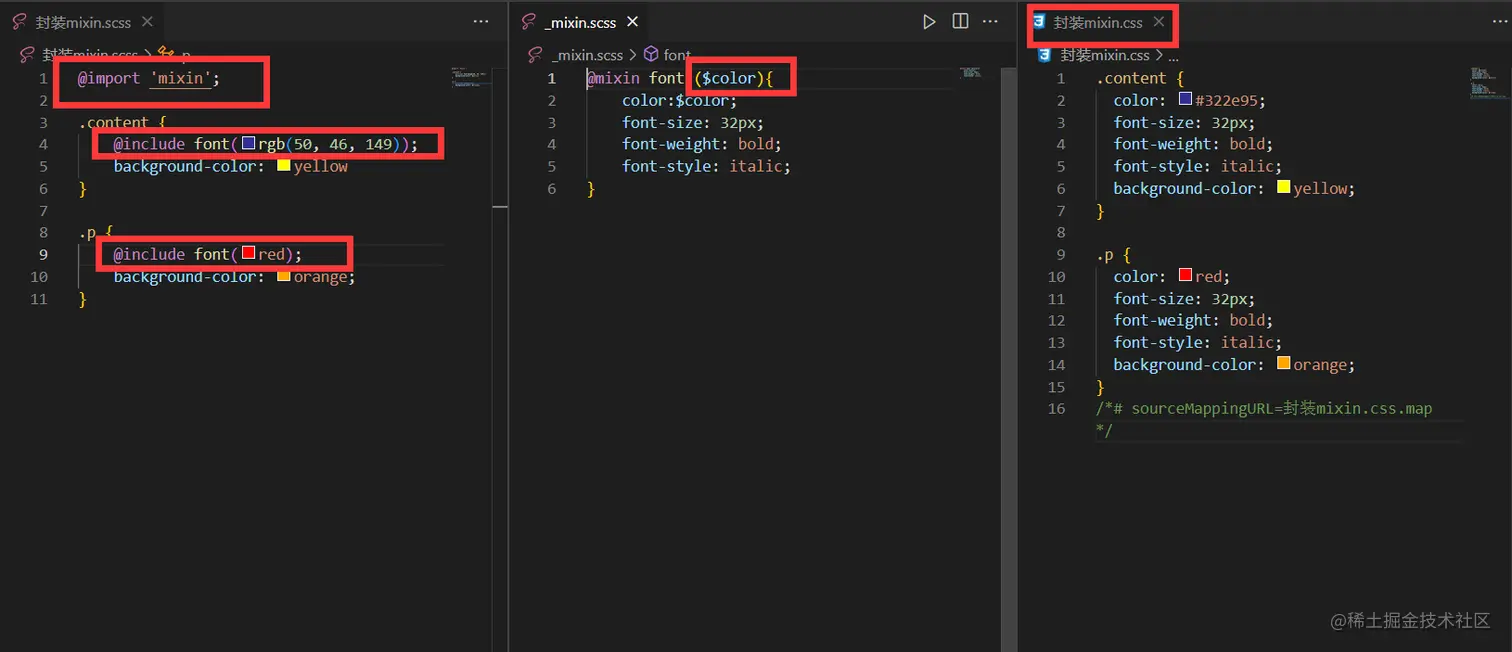Viewport: 1512px width, 652px height.
Task: Open more actions in the left editor group
Action: 481,22
